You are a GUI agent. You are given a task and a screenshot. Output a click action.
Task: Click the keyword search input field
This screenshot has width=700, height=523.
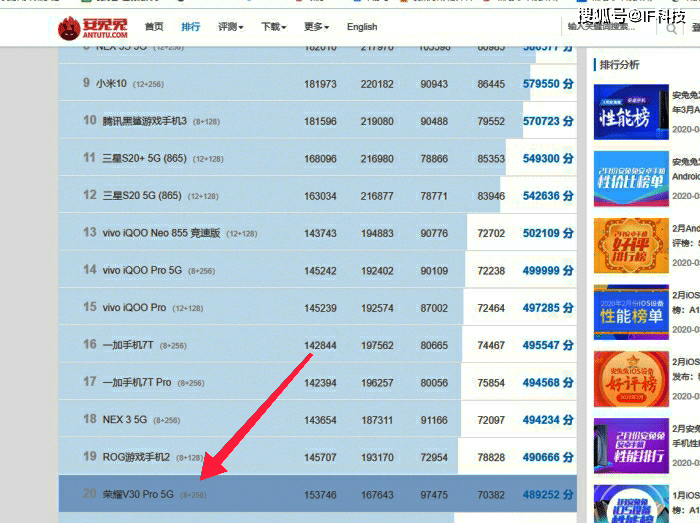[x=608, y=27]
